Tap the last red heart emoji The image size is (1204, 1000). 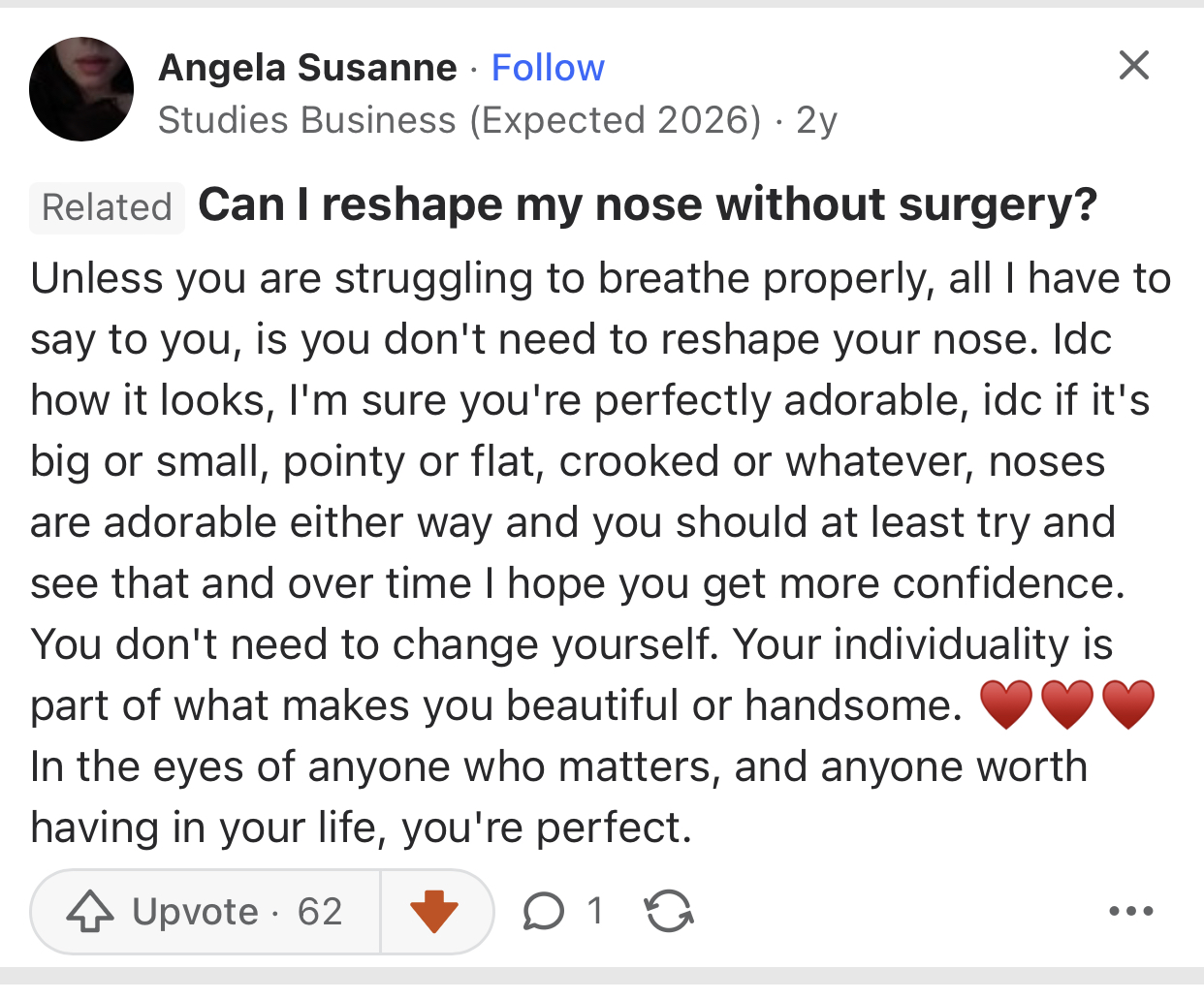[x=1128, y=703]
